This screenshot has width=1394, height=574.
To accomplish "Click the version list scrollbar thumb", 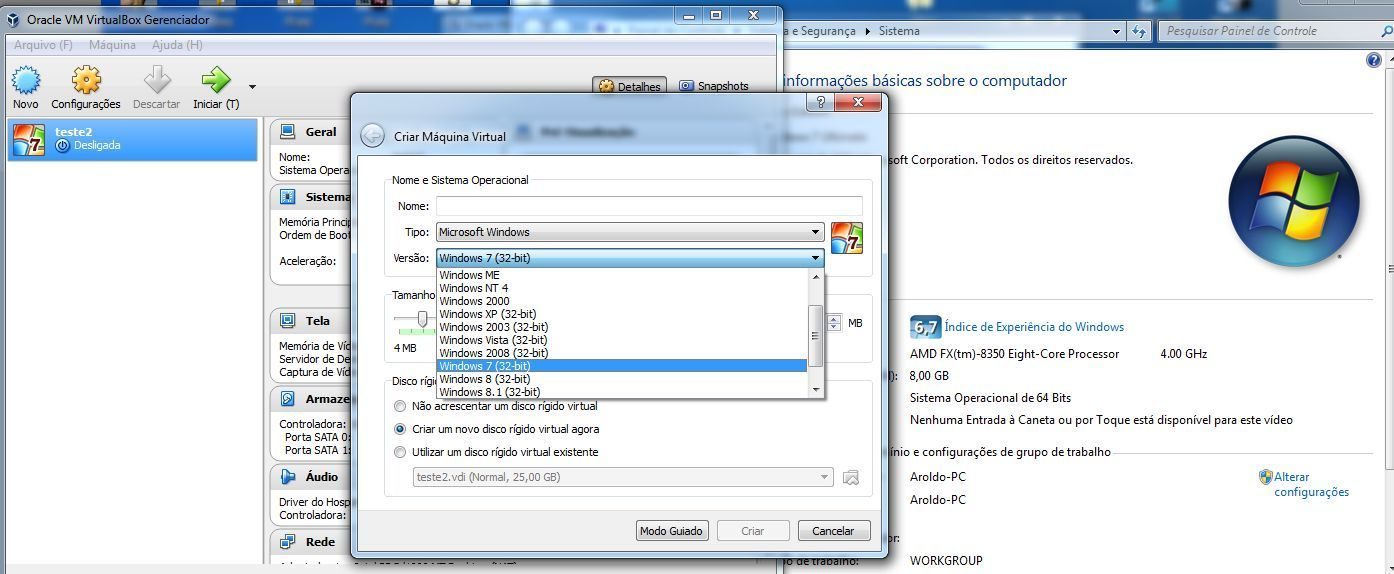I will tap(815, 335).
